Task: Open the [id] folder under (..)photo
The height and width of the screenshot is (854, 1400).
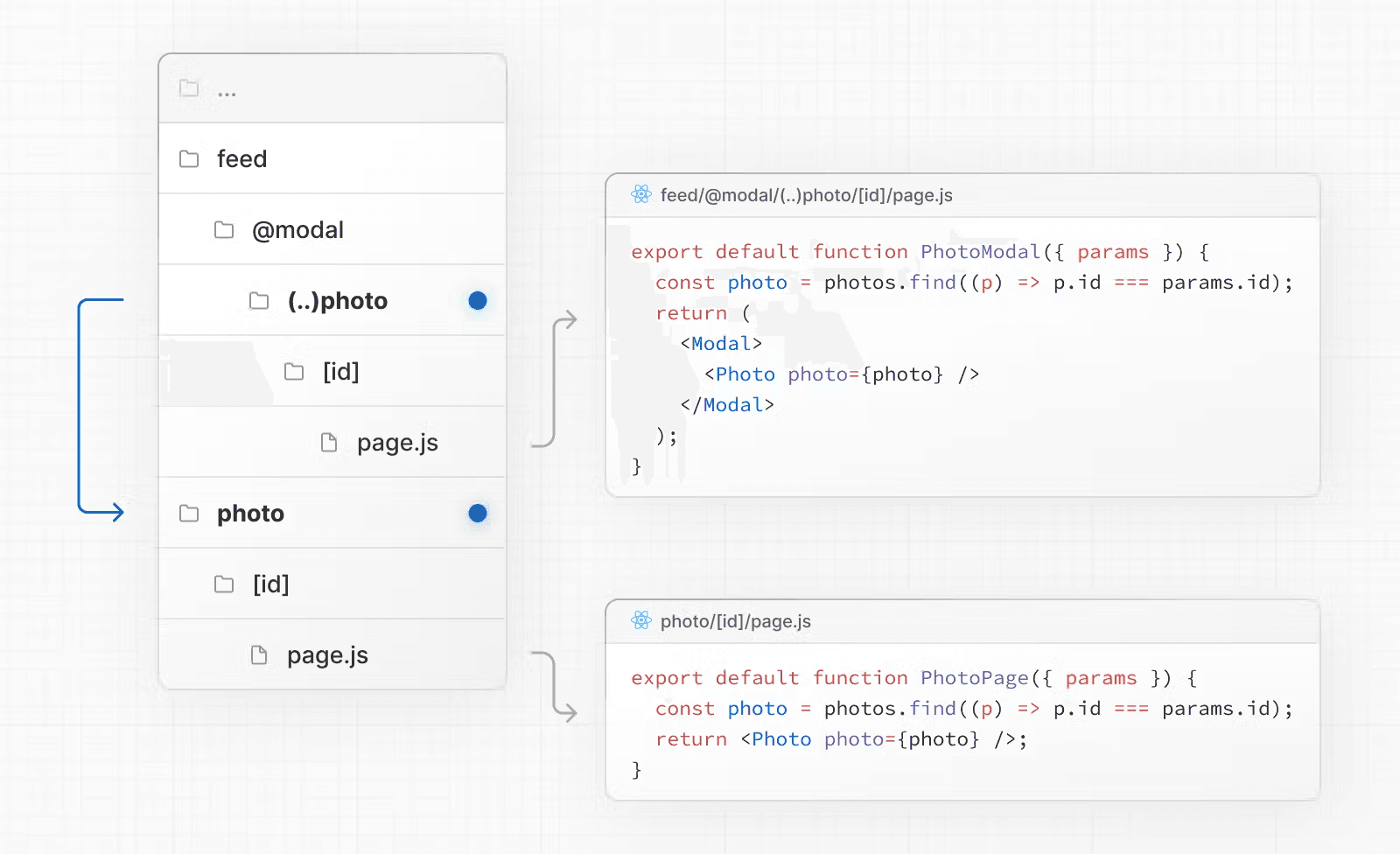Action: point(340,372)
